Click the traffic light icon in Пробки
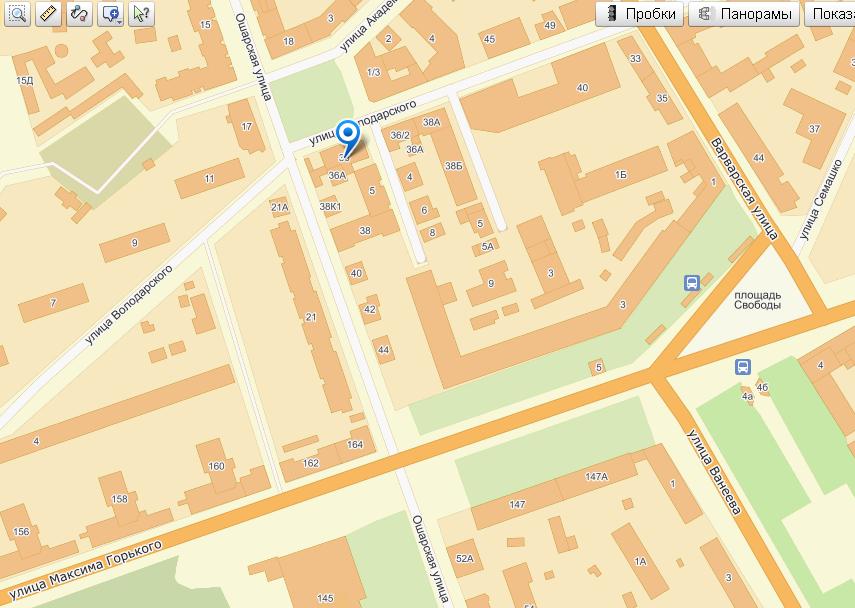This screenshot has height=608, width=855. (x=612, y=14)
